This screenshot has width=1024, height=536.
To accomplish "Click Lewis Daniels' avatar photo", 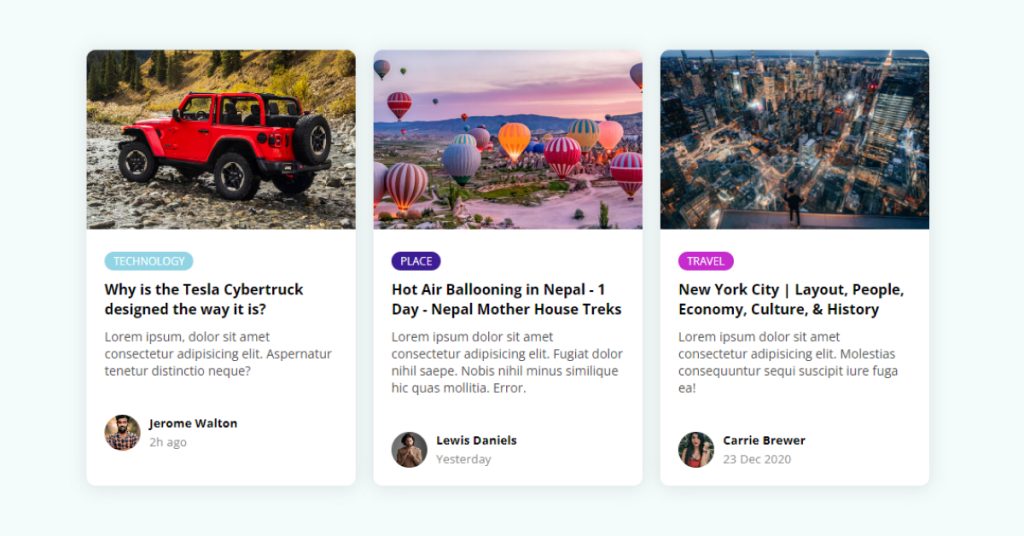I will pos(409,449).
